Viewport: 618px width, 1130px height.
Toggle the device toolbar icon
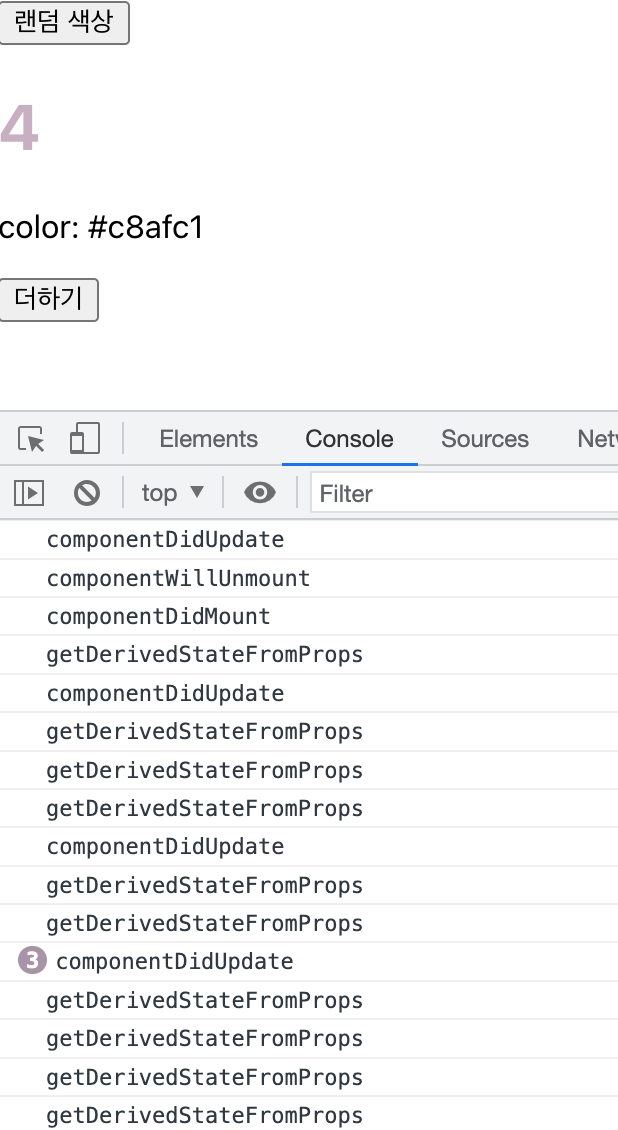84,438
